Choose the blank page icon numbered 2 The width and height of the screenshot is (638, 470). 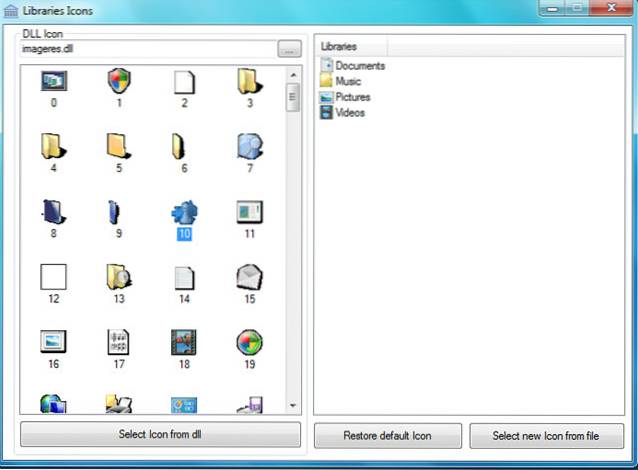184,82
